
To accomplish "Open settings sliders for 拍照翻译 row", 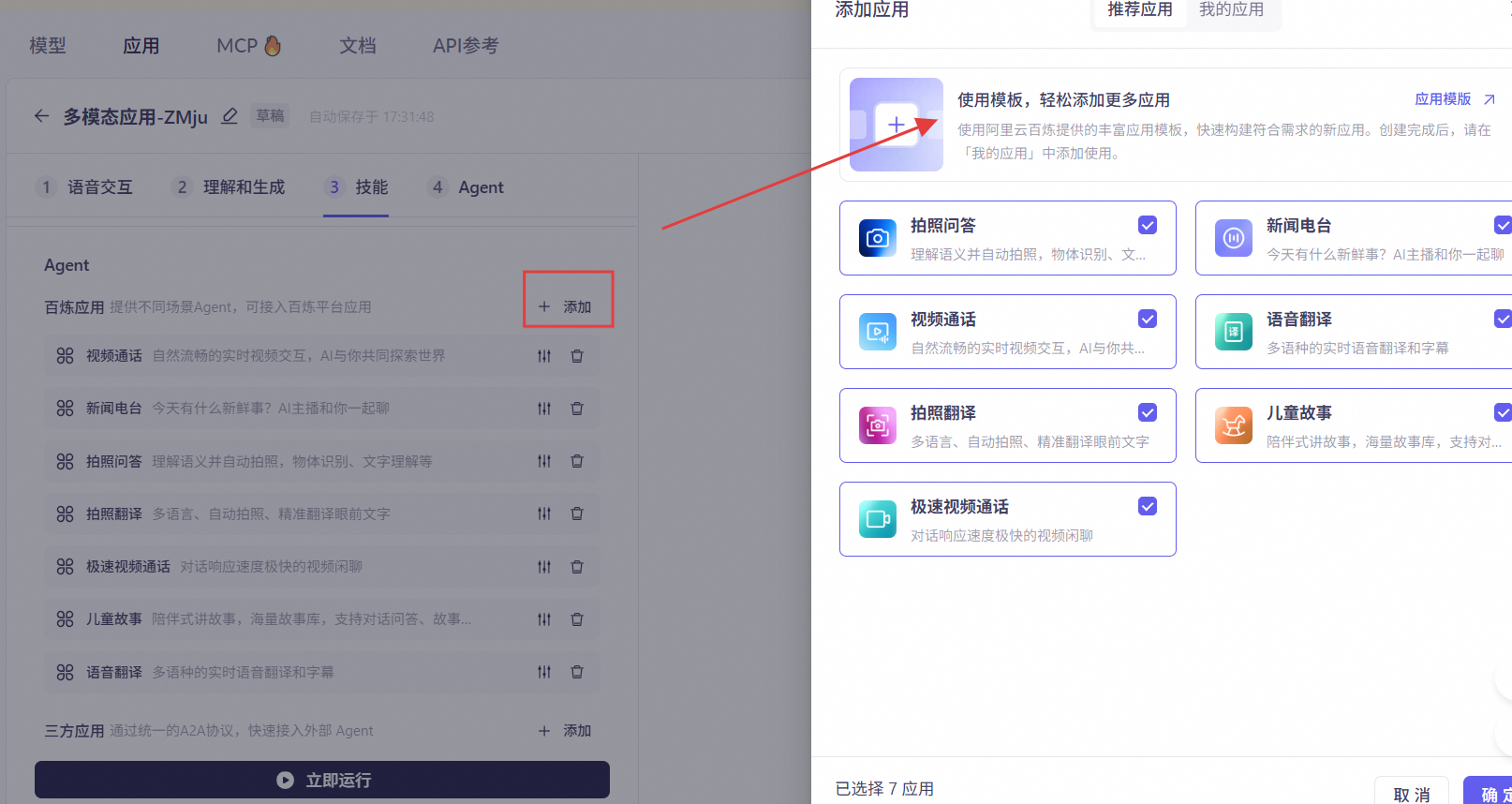I will pyautogui.click(x=544, y=514).
